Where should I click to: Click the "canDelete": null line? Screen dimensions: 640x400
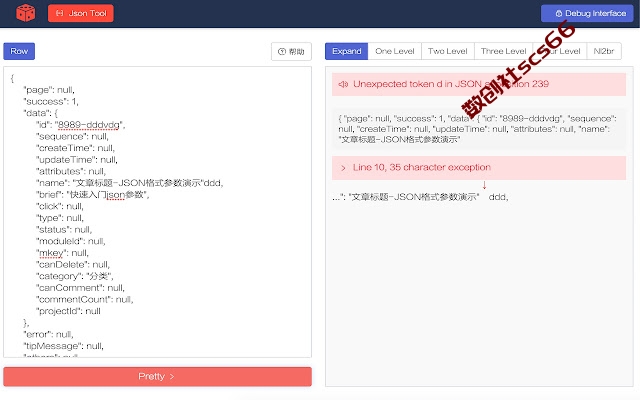click(73, 264)
